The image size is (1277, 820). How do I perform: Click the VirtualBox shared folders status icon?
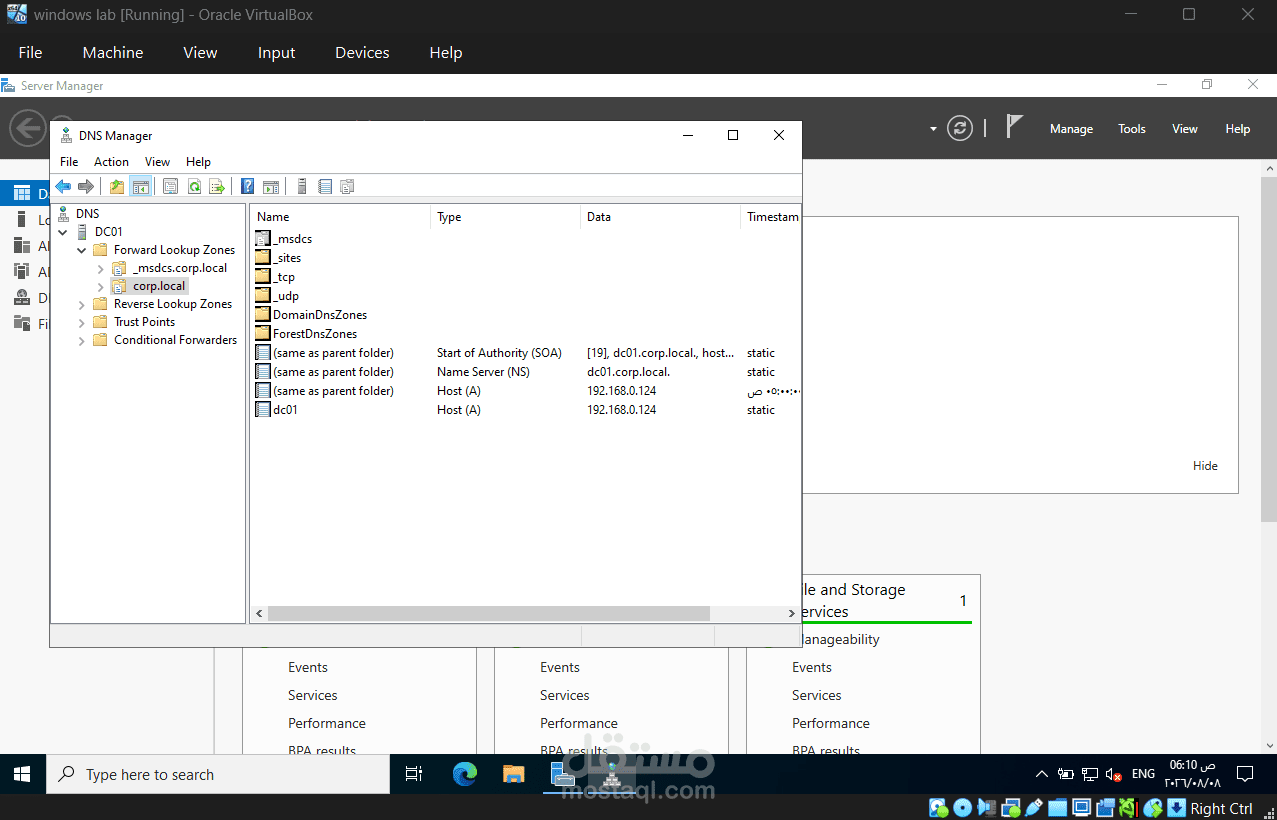pos(1058,808)
